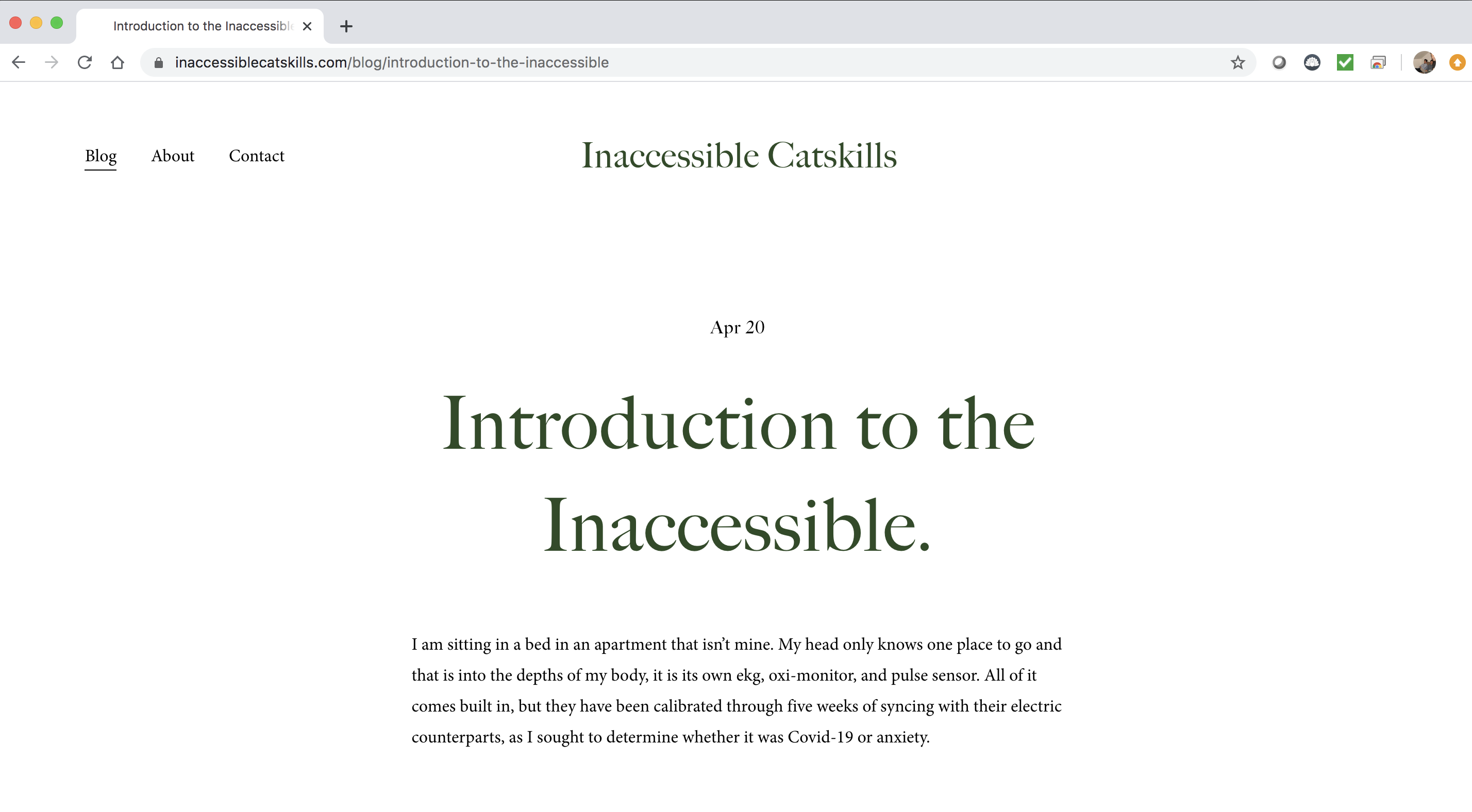
Task: Click the address bar URL
Action: click(x=392, y=62)
